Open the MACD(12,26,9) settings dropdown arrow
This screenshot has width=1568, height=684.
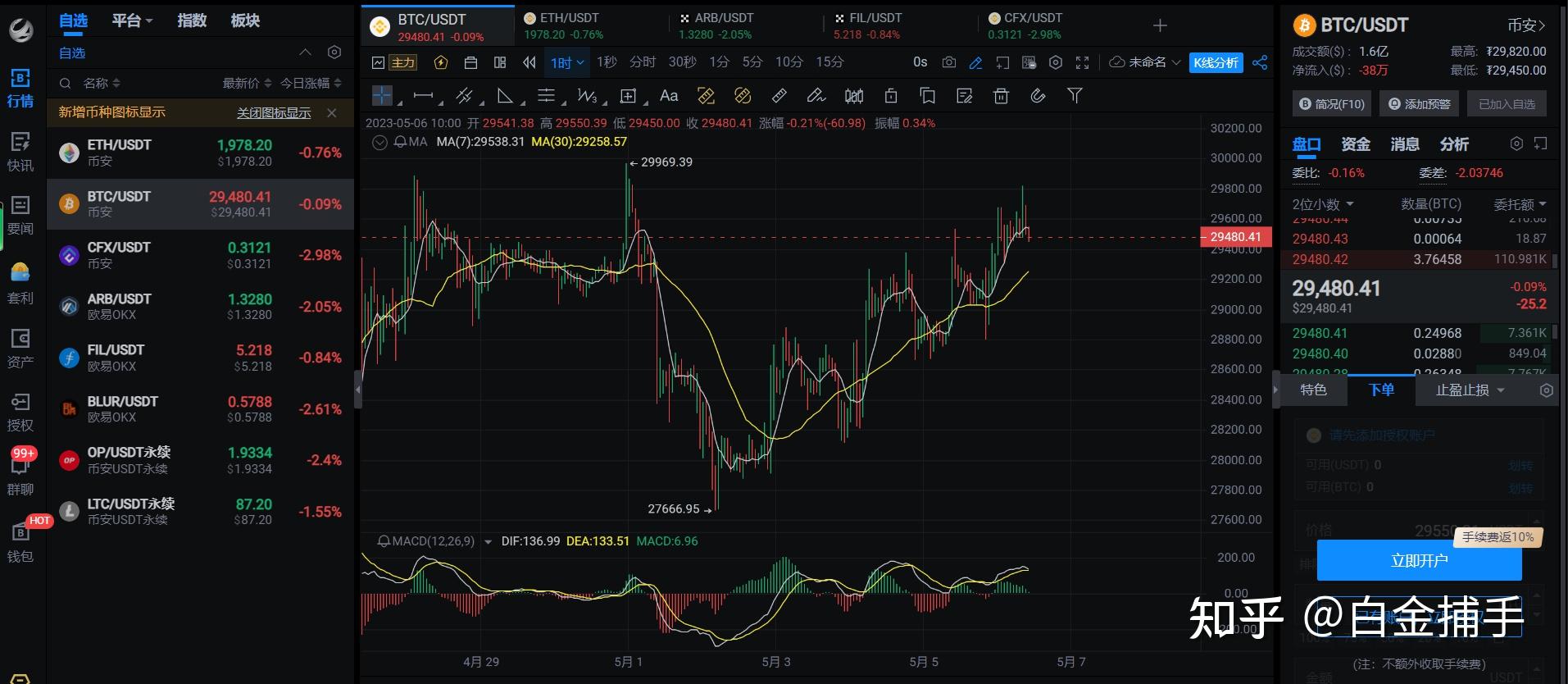pyautogui.click(x=489, y=542)
